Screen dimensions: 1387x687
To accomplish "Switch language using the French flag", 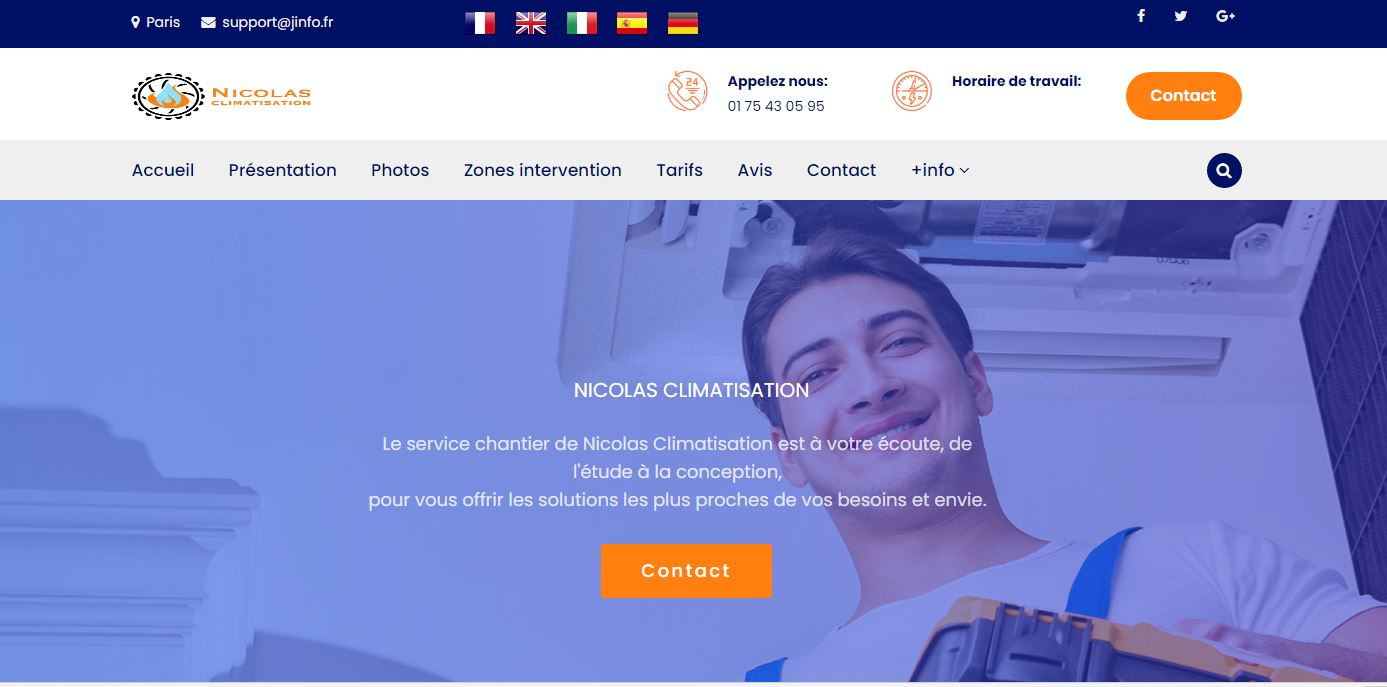I will [x=480, y=23].
